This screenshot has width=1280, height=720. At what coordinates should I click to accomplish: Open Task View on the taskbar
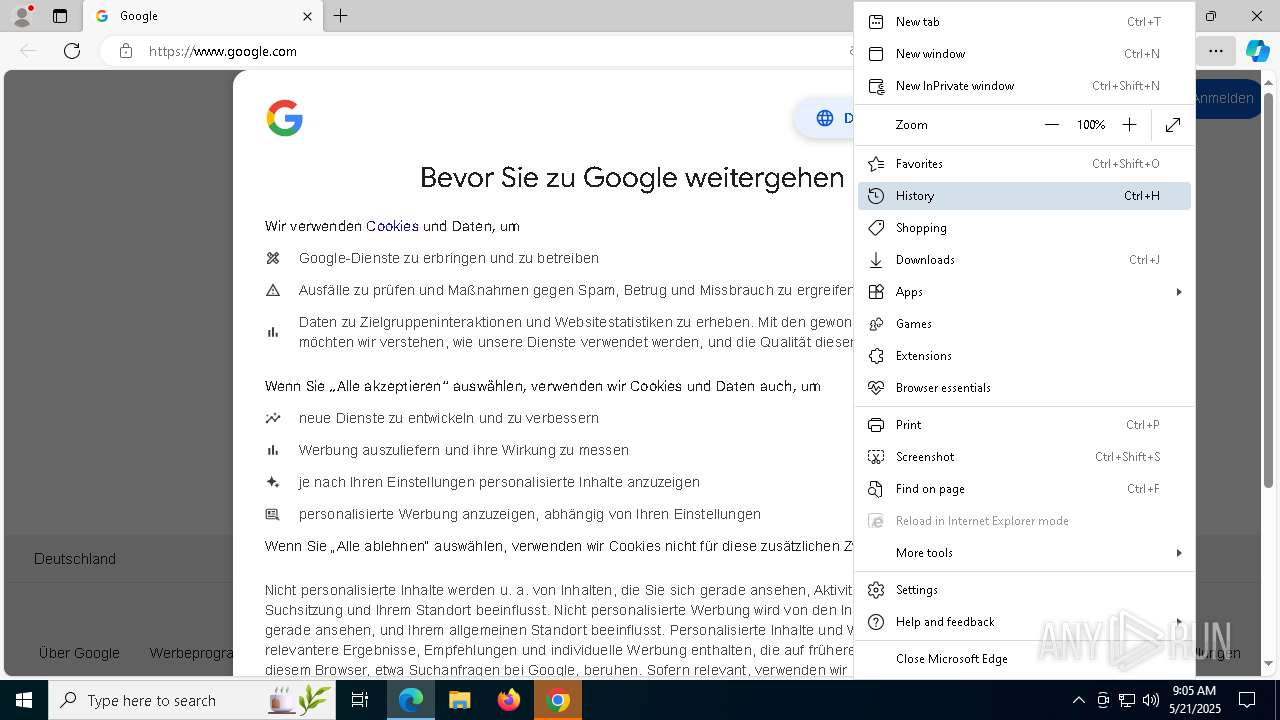click(x=360, y=700)
